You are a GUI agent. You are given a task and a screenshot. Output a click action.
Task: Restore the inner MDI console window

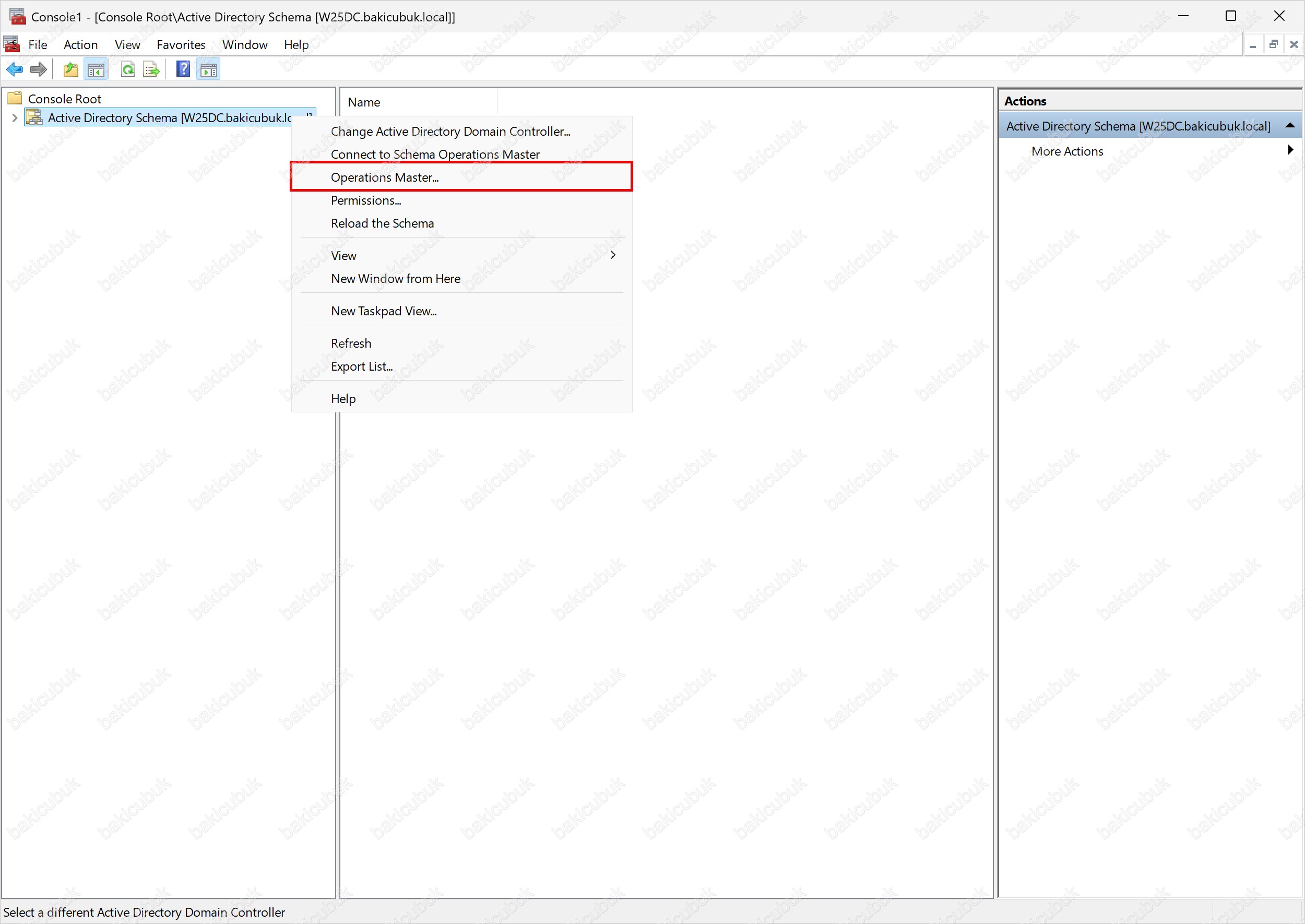coord(1274,44)
